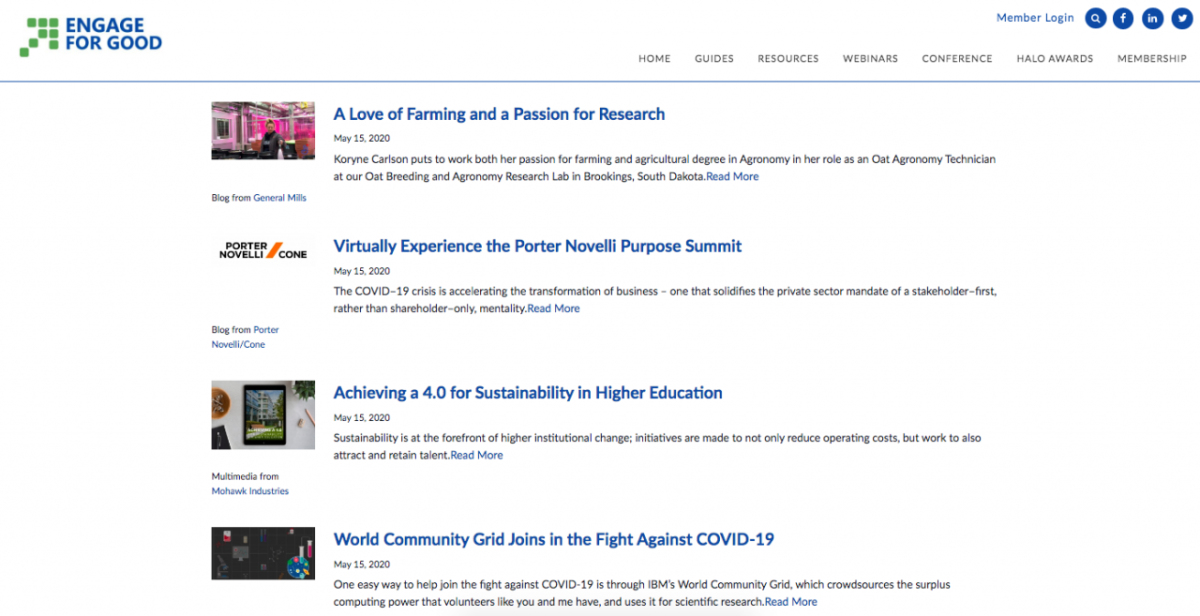Visit the General Mills blog source link
This screenshot has width=1200, height=616.
pyautogui.click(x=280, y=198)
